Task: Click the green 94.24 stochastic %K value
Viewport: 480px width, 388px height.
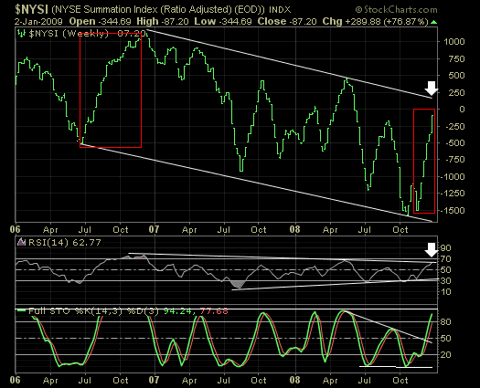Action: click(x=178, y=311)
